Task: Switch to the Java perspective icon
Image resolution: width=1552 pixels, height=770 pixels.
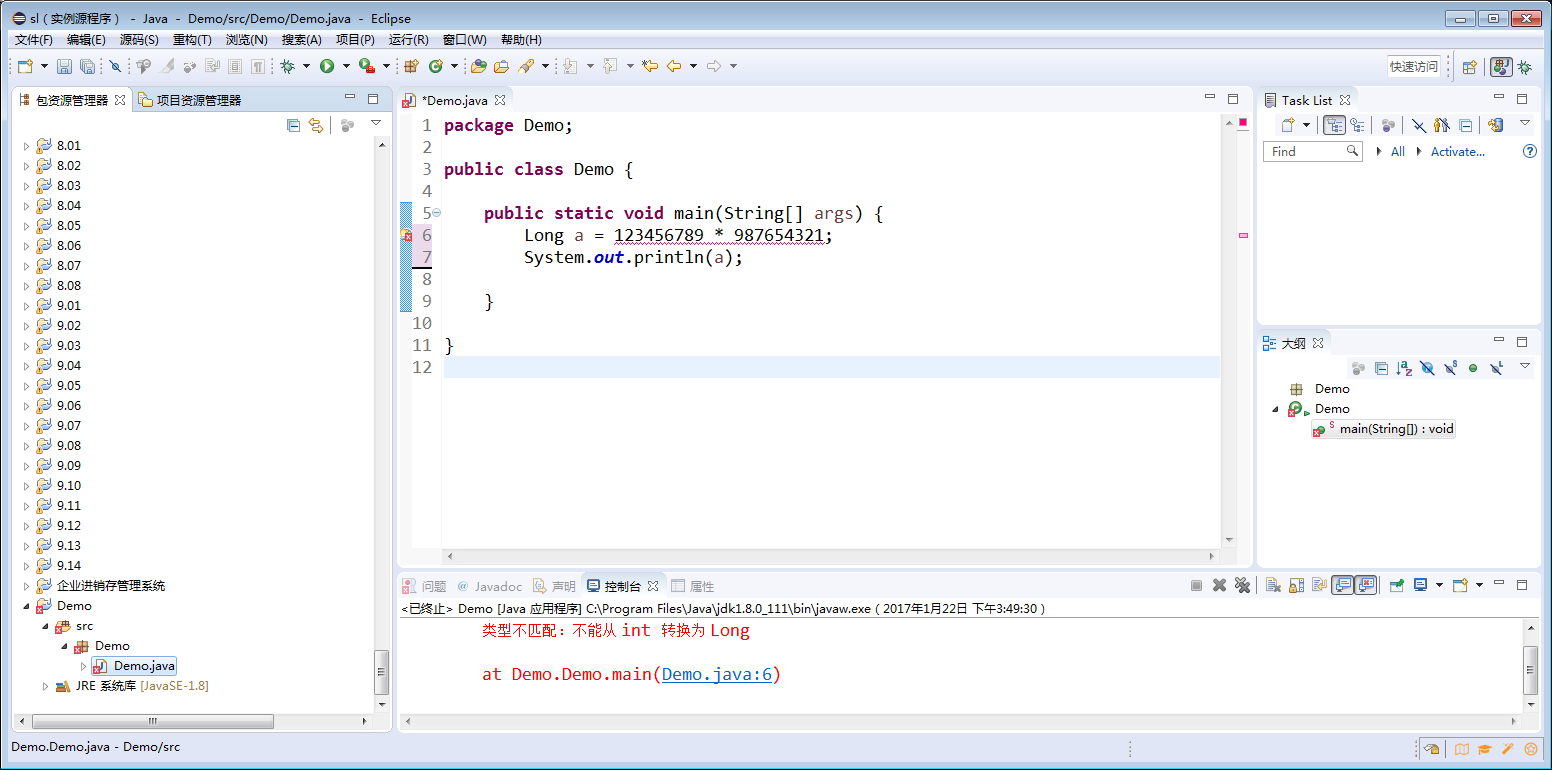Action: tap(1501, 67)
